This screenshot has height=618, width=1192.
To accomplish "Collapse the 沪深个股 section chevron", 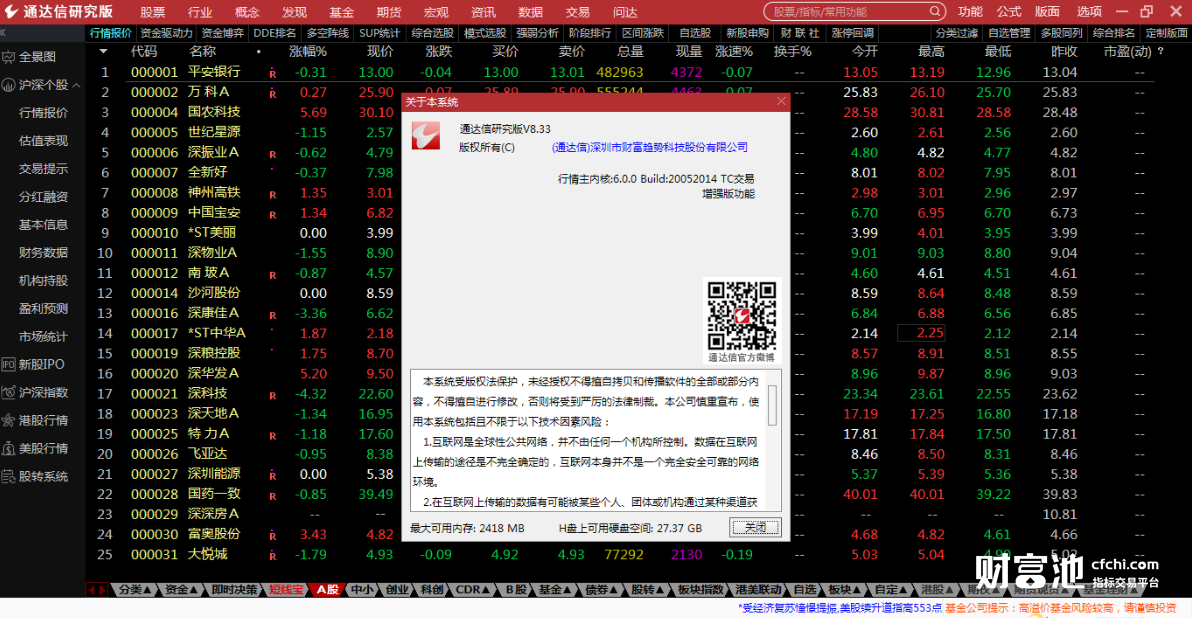I will pyautogui.click(x=77, y=85).
